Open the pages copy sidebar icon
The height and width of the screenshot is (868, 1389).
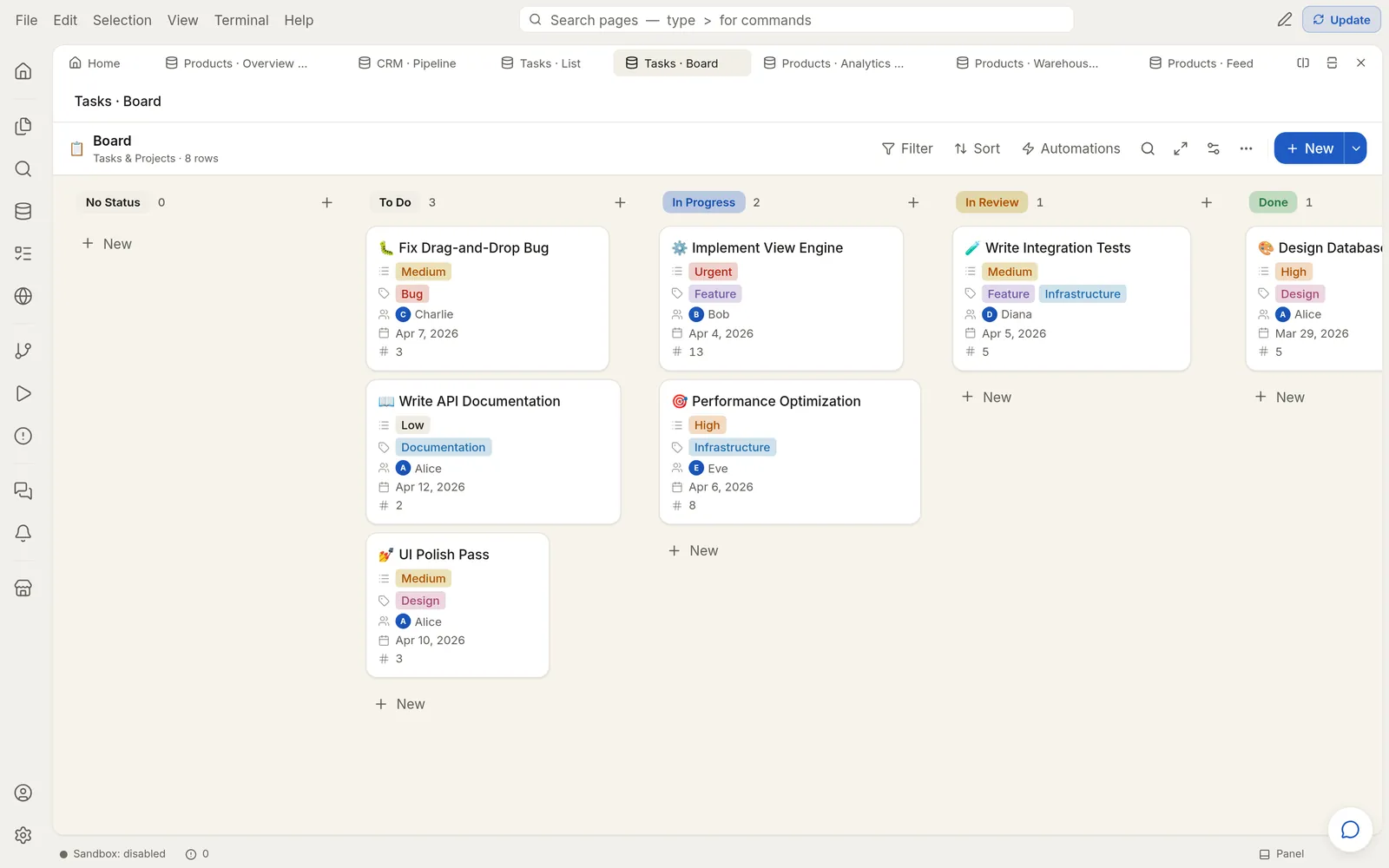23,127
